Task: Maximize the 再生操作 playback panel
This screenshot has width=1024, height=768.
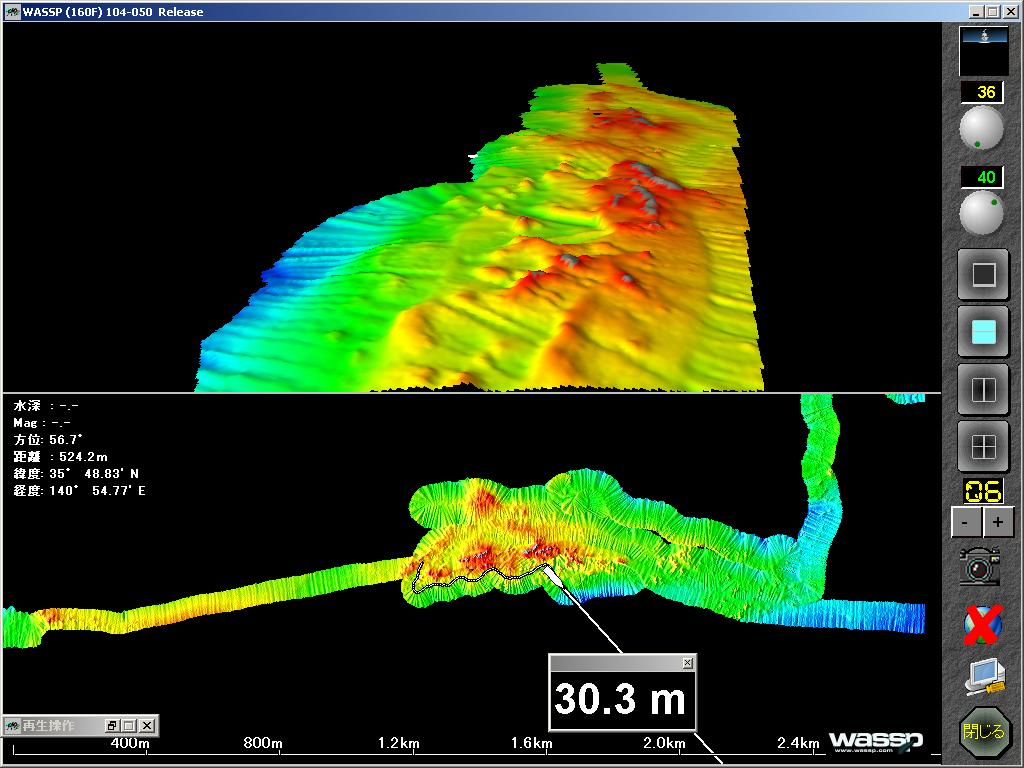Action: click(x=129, y=726)
